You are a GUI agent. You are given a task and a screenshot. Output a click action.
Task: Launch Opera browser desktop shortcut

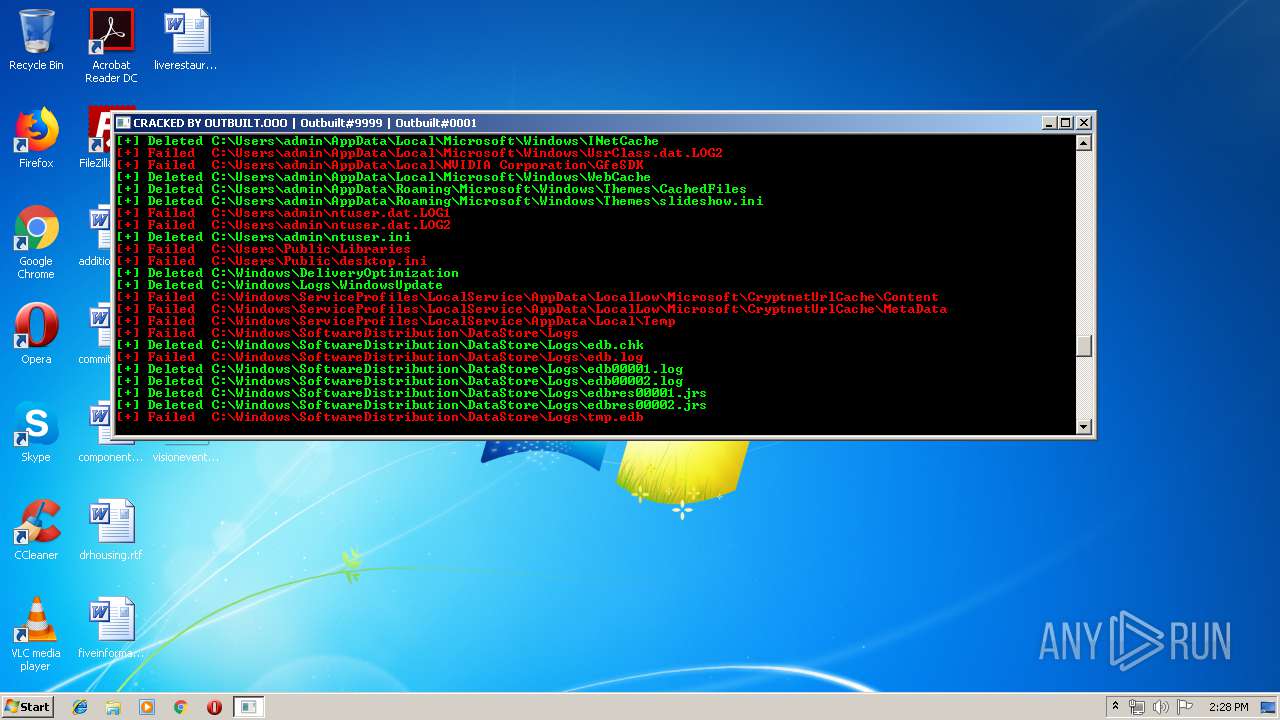pyautogui.click(x=36, y=334)
